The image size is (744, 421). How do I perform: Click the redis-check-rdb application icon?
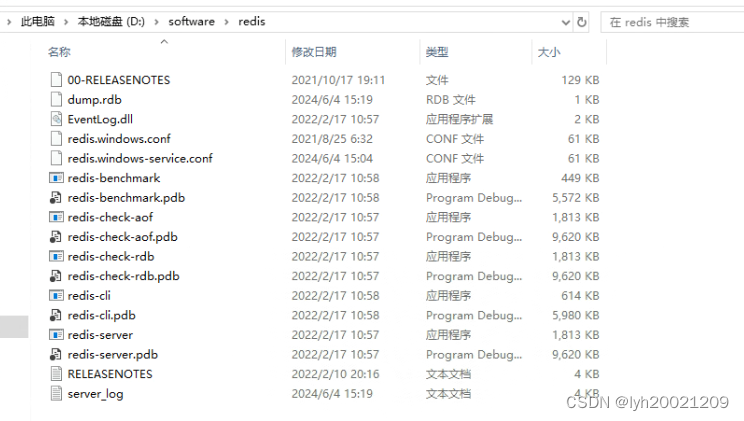56,256
